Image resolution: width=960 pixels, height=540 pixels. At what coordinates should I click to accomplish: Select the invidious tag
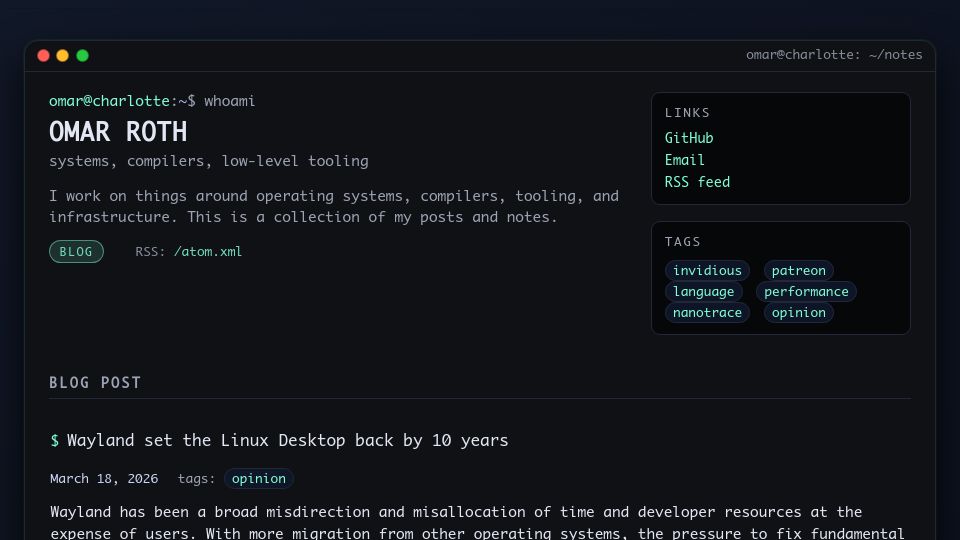707,271
